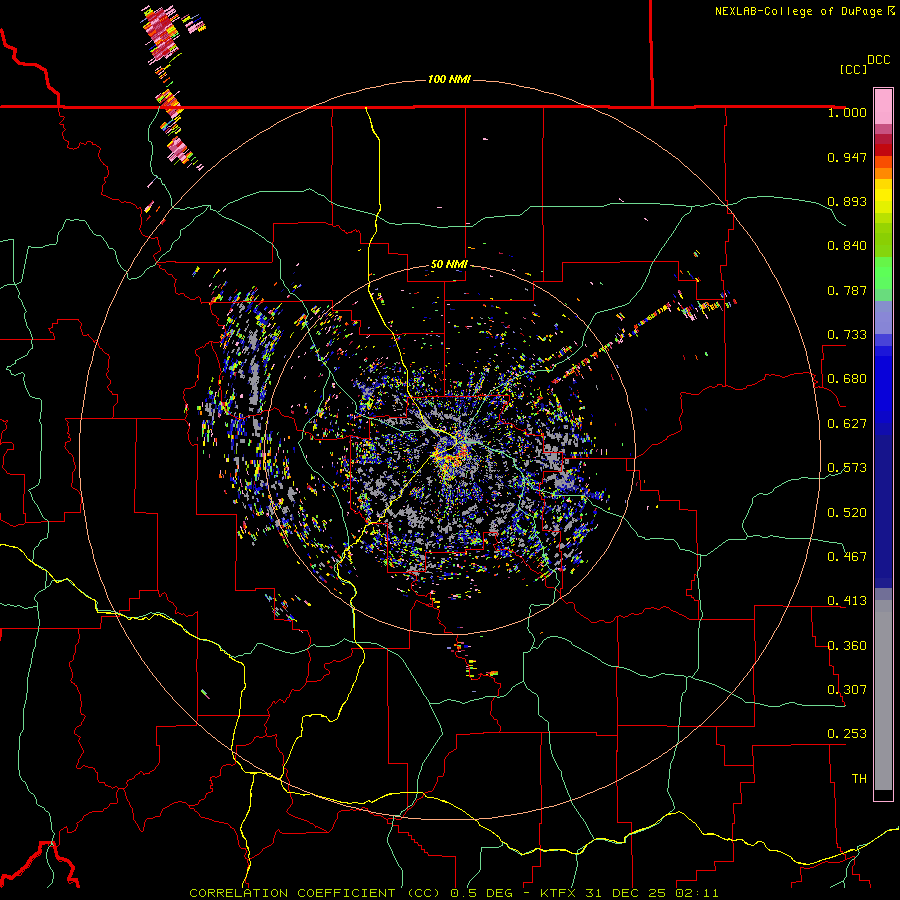Image resolution: width=900 pixels, height=900 pixels.
Task: Click the 0.627 legend value
Action: click(847, 424)
